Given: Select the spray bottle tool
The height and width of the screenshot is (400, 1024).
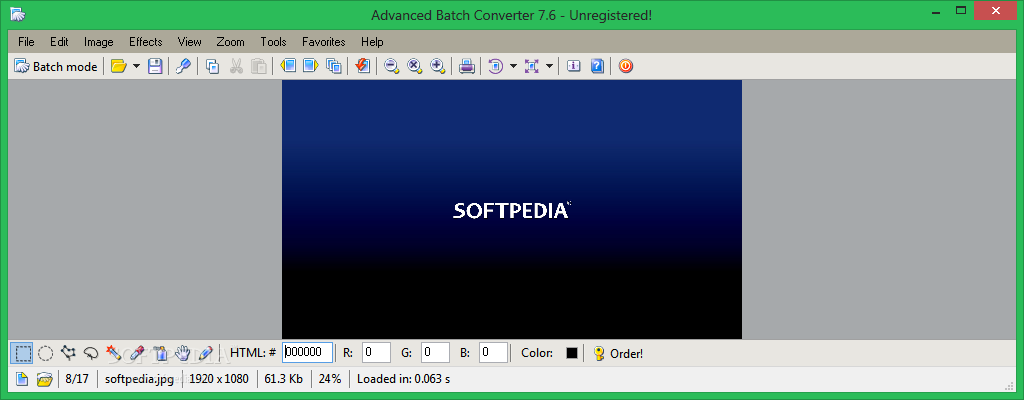Looking at the screenshot, I should 159,353.
